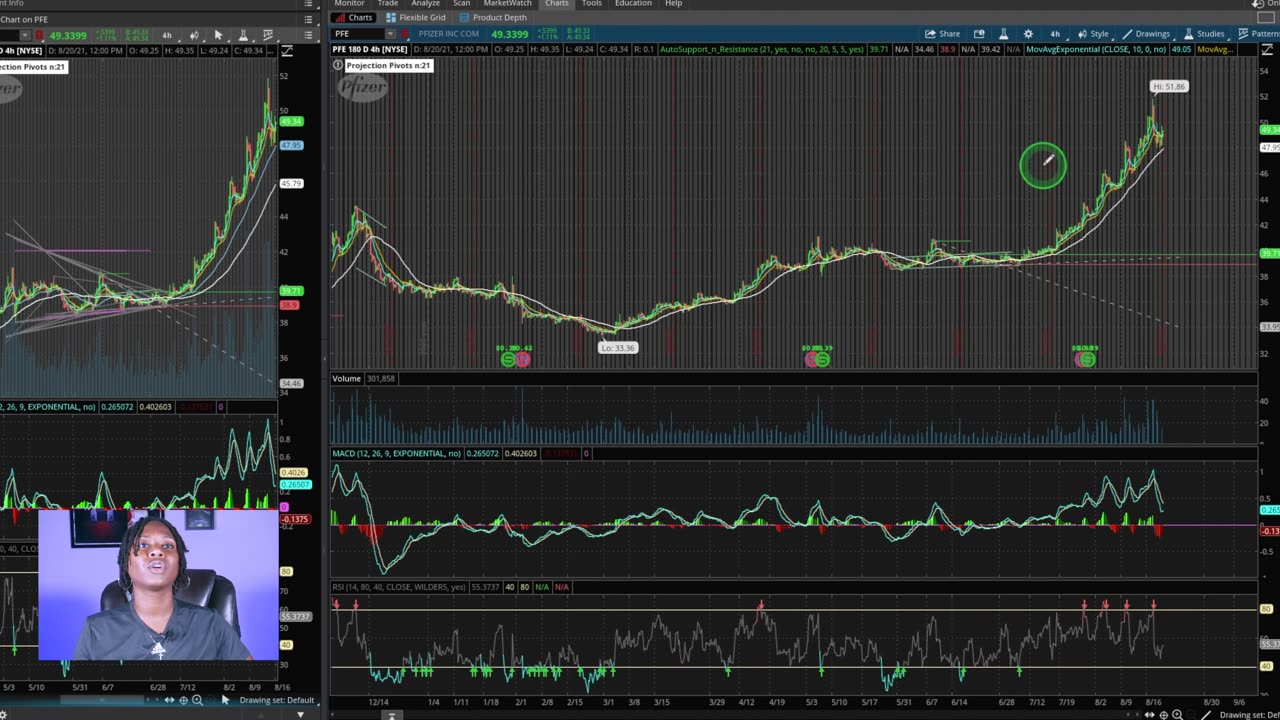Viewport: 1280px width, 720px height.
Task: Click the Hi: 51.86 price bubble
Action: pos(1169,87)
